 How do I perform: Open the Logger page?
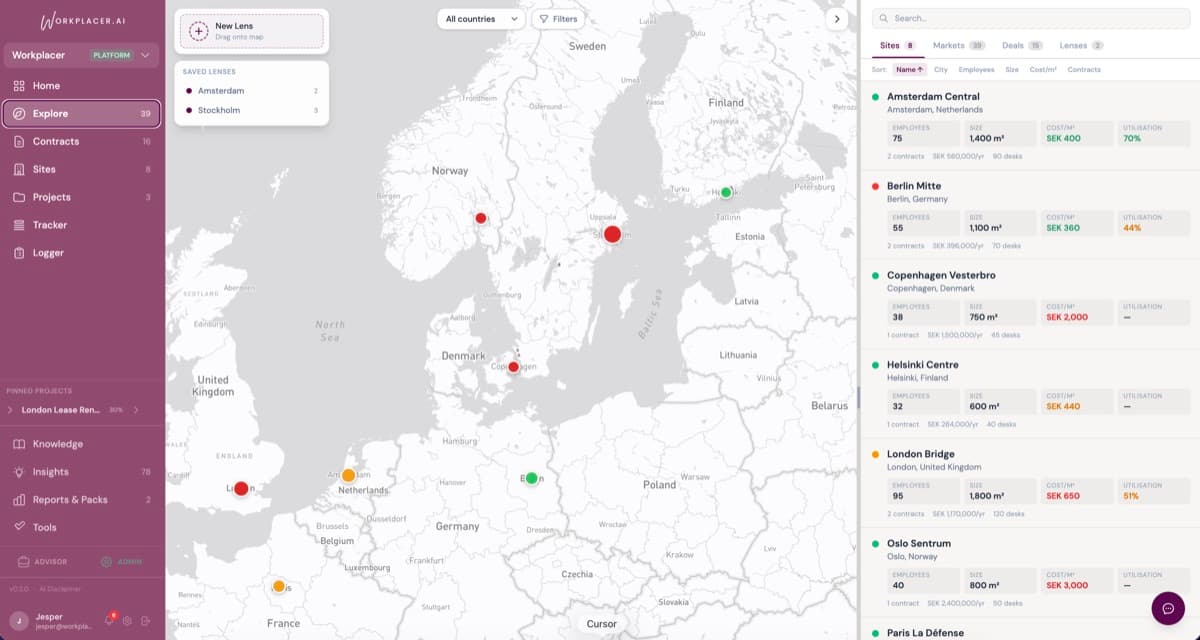click(x=82, y=253)
